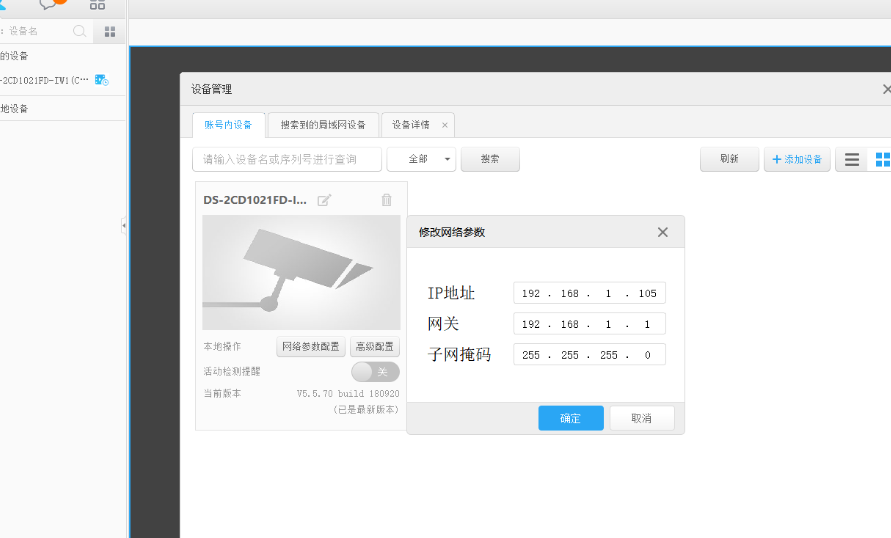Viewport: 891px width, 538px height.
Task: Click the 网关 input field
Action: click(x=589, y=324)
